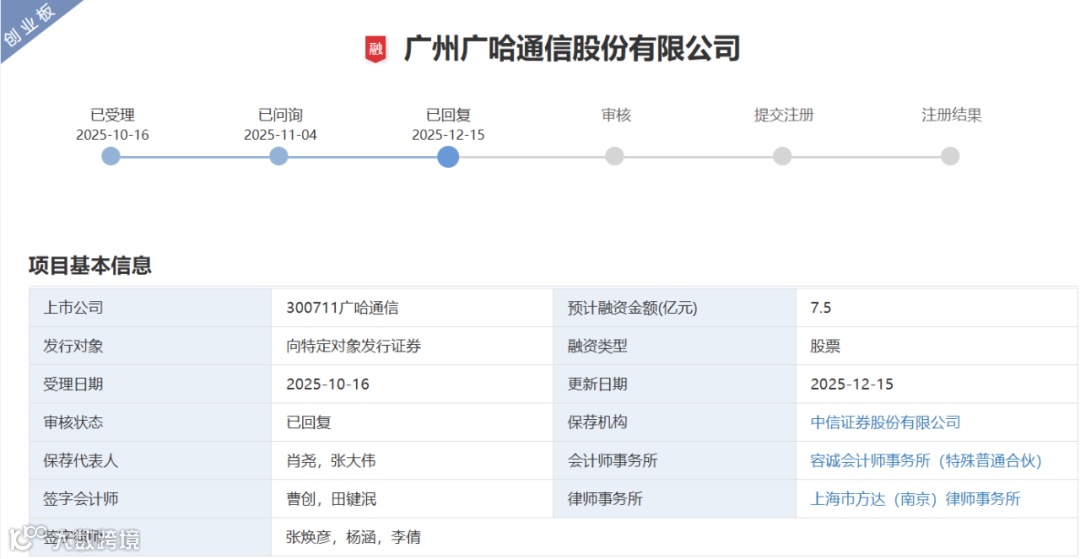Click the company title 广州广哈通信股份有限公司
Image resolution: width=1080 pixels, height=559 pixels.
click(x=572, y=50)
